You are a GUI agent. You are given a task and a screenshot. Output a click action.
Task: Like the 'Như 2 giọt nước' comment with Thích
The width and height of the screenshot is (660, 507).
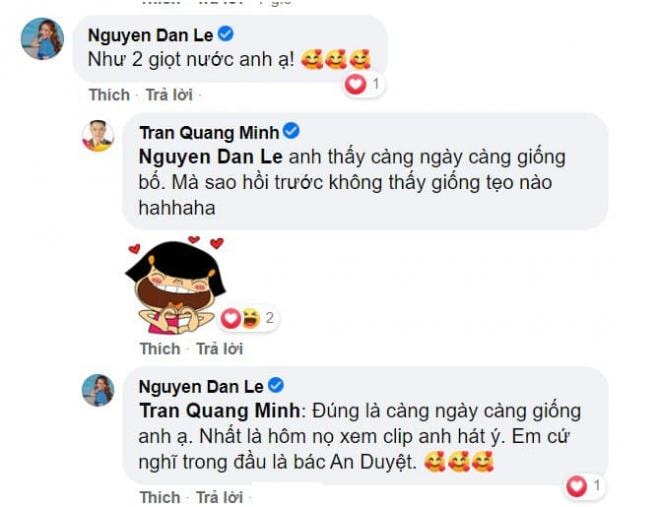[x=109, y=95]
